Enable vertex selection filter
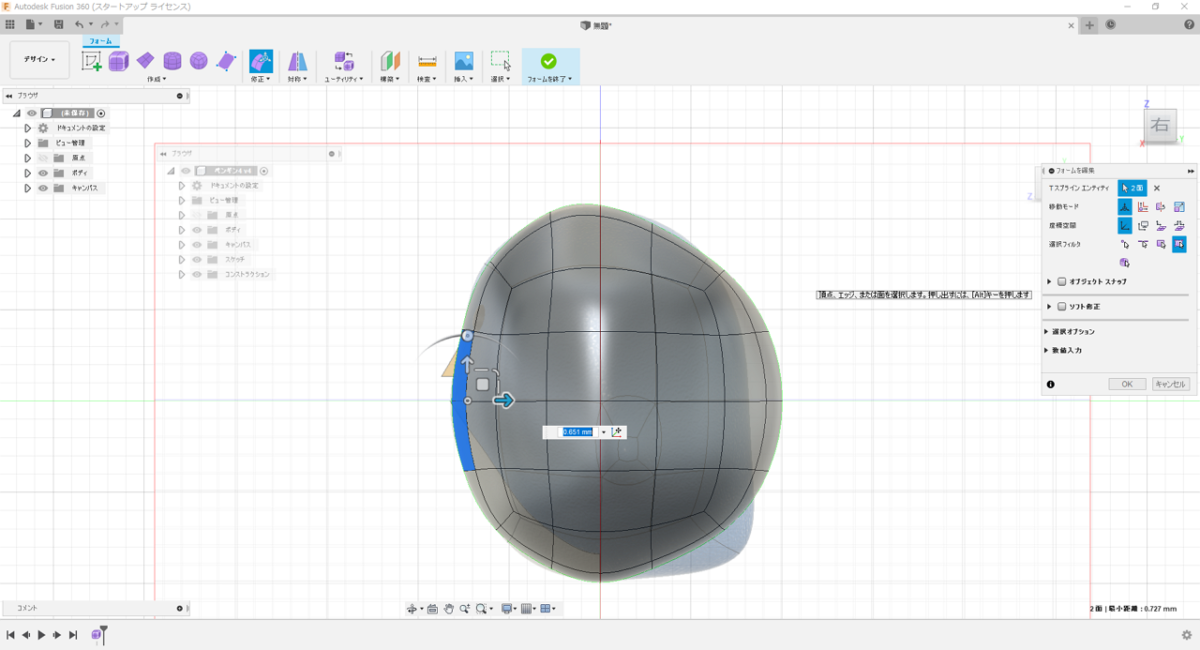1200x650 pixels. [x=1124, y=244]
